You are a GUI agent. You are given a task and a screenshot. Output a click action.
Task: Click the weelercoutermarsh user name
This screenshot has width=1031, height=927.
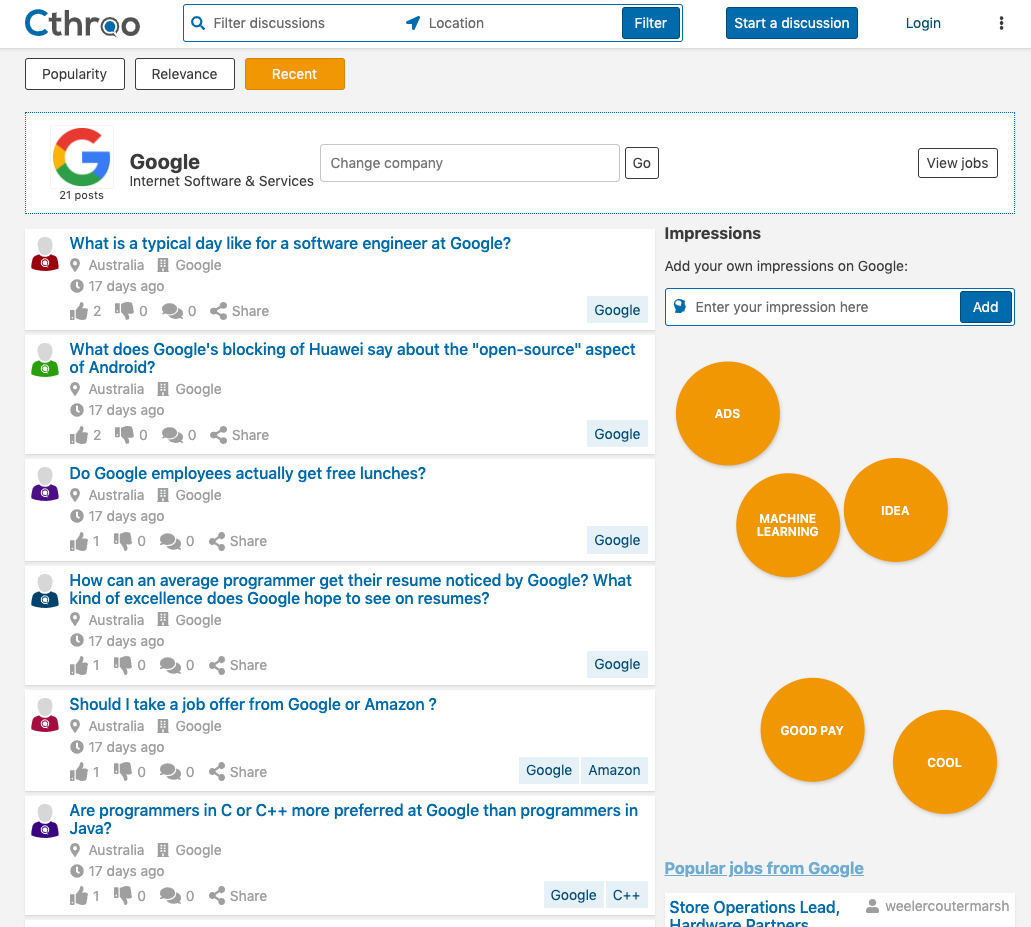pyautogui.click(x=947, y=907)
